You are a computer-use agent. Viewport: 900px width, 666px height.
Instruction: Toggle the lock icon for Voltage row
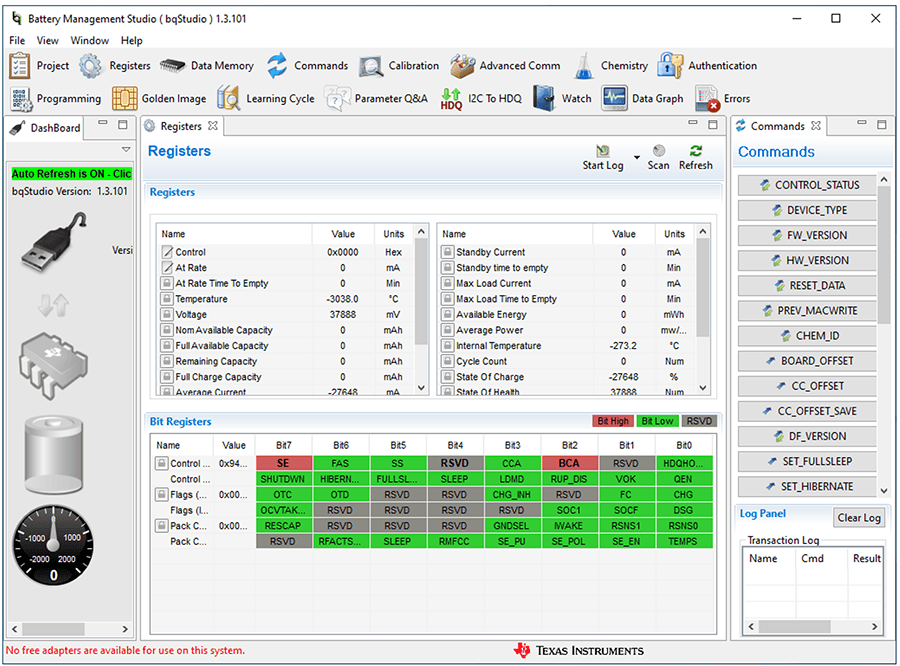[x=166, y=314]
